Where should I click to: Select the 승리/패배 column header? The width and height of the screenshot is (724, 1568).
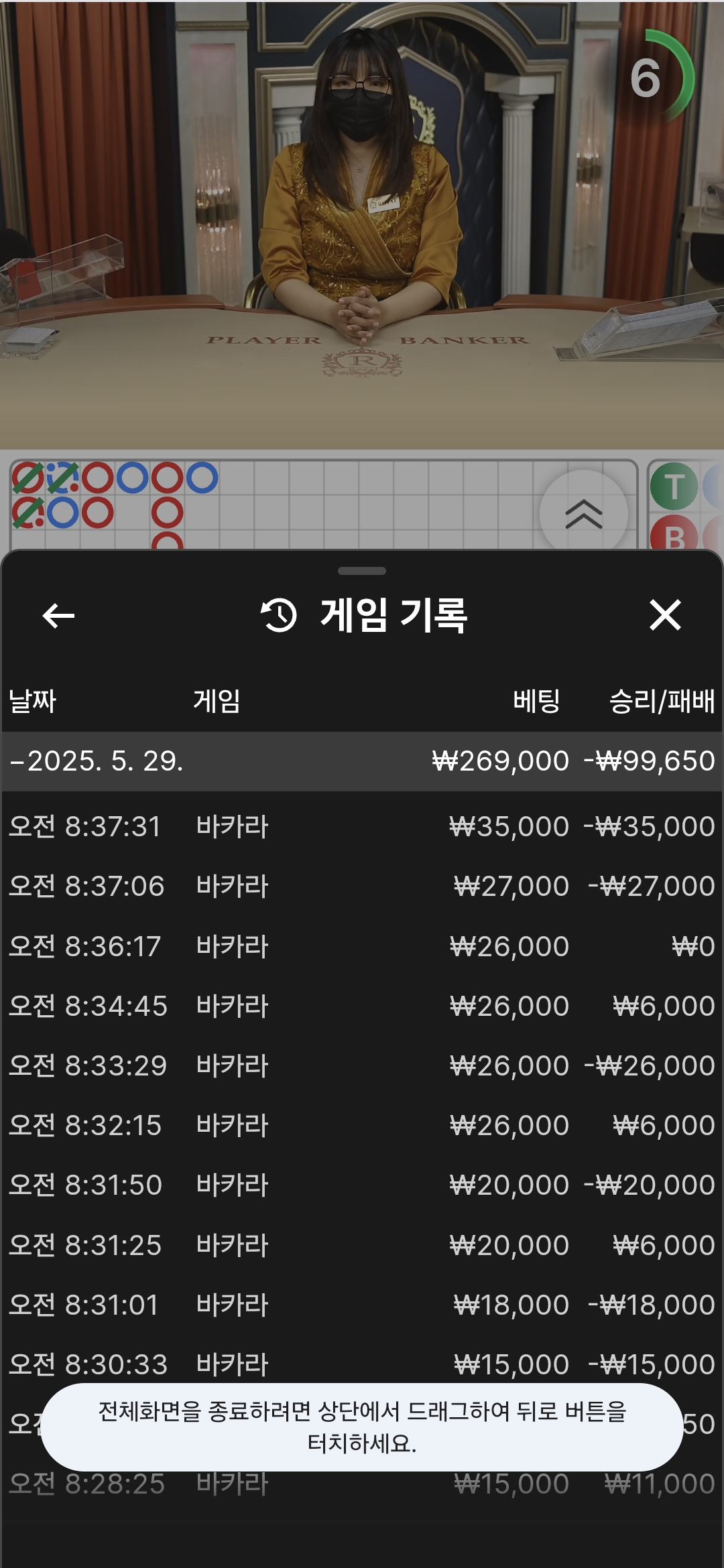[662, 701]
